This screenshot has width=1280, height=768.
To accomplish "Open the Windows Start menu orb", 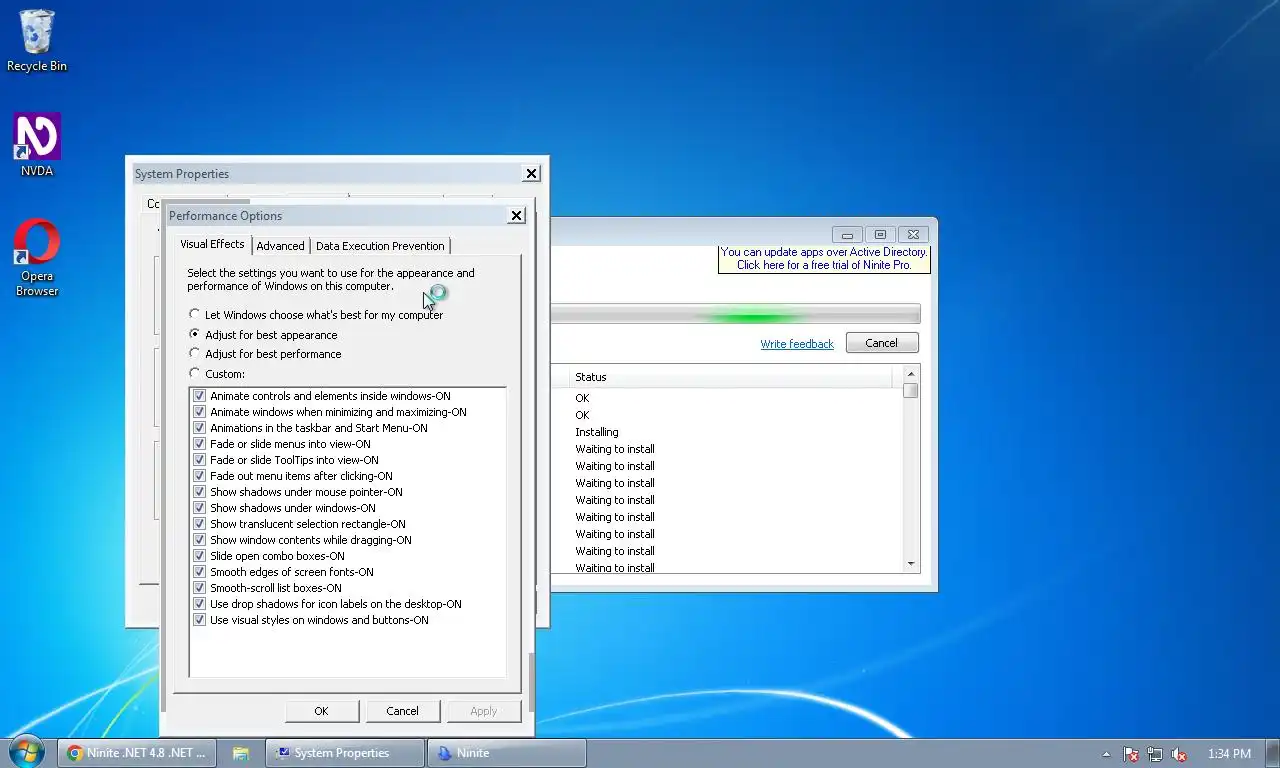I will (x=26, y=752).
